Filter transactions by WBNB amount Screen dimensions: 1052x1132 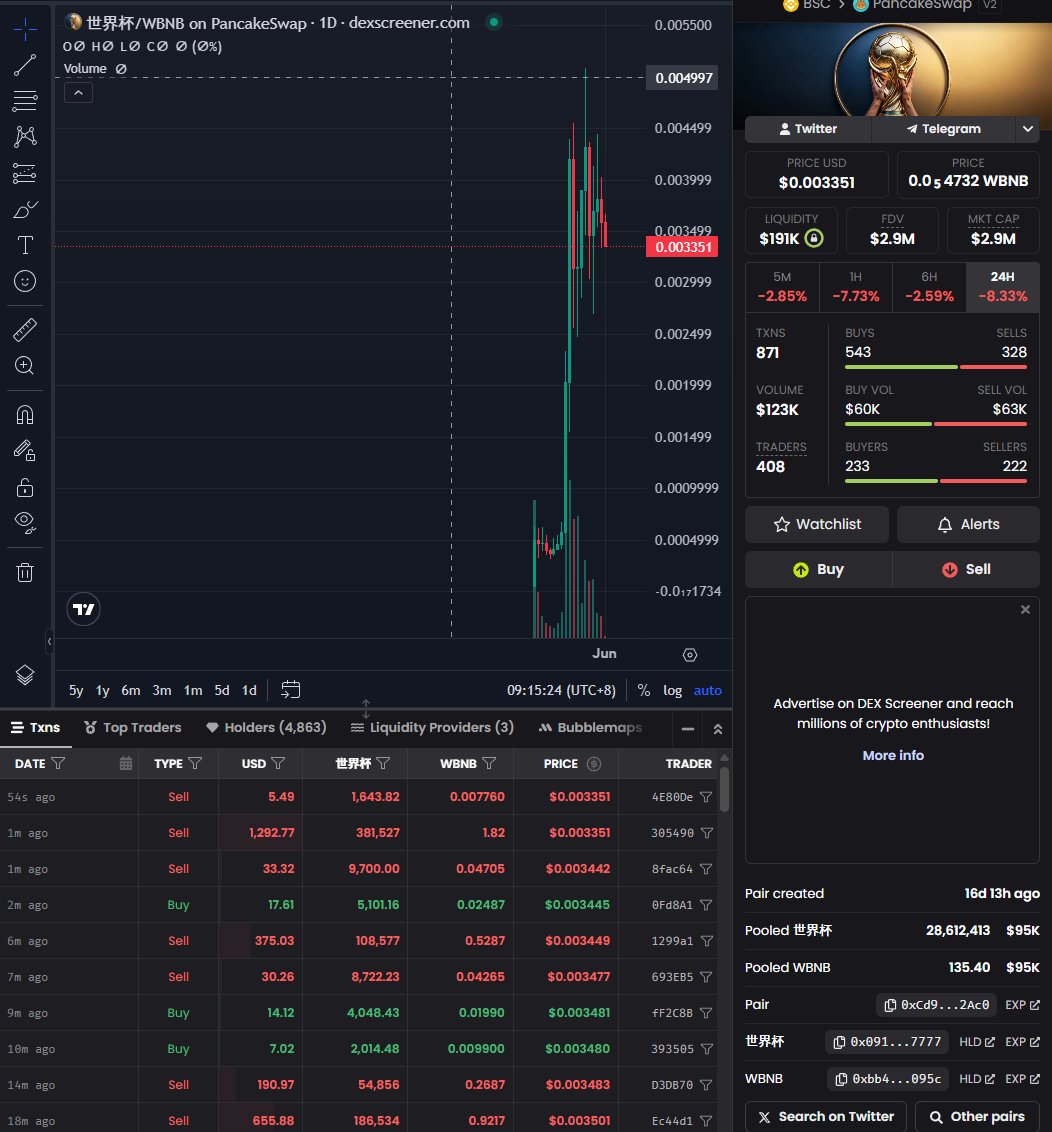pos(489,763)
